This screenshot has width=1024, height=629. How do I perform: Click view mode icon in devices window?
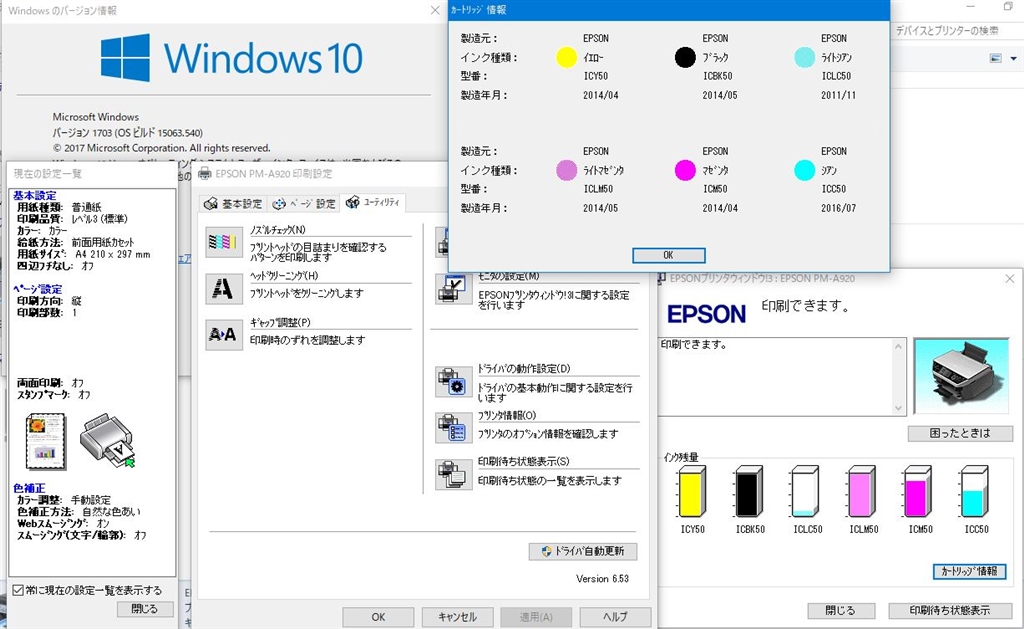[x=996, y=58]
